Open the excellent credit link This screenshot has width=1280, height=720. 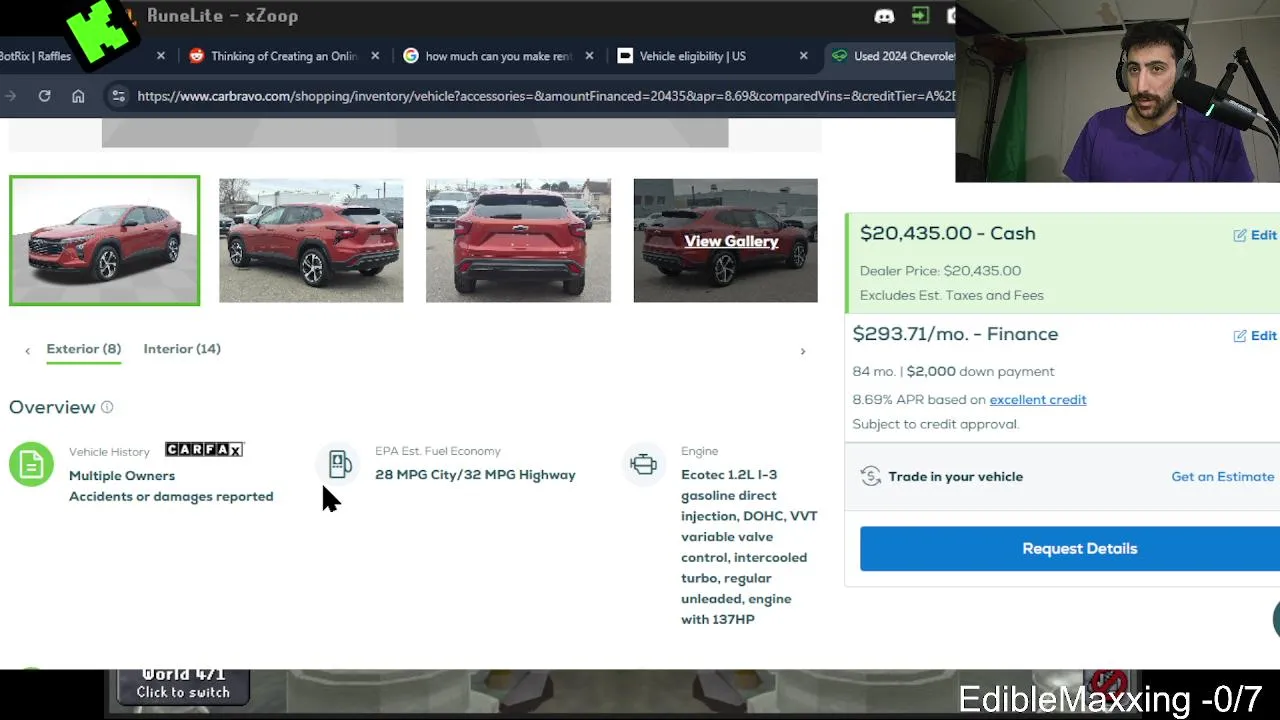pyautogui.click(x=1038, y=400)
